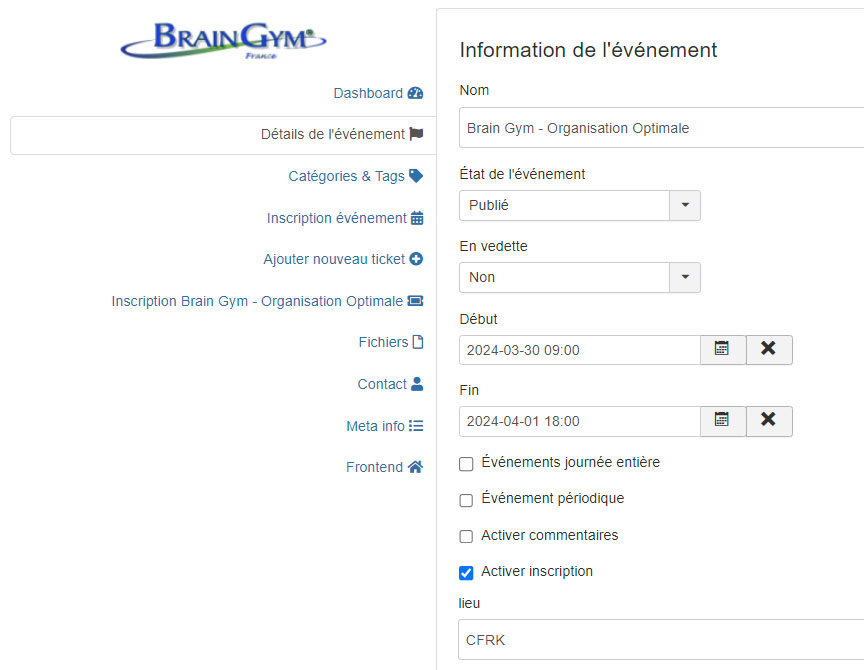
Task: Navigate to Meta info
Action: coord(385,426)
